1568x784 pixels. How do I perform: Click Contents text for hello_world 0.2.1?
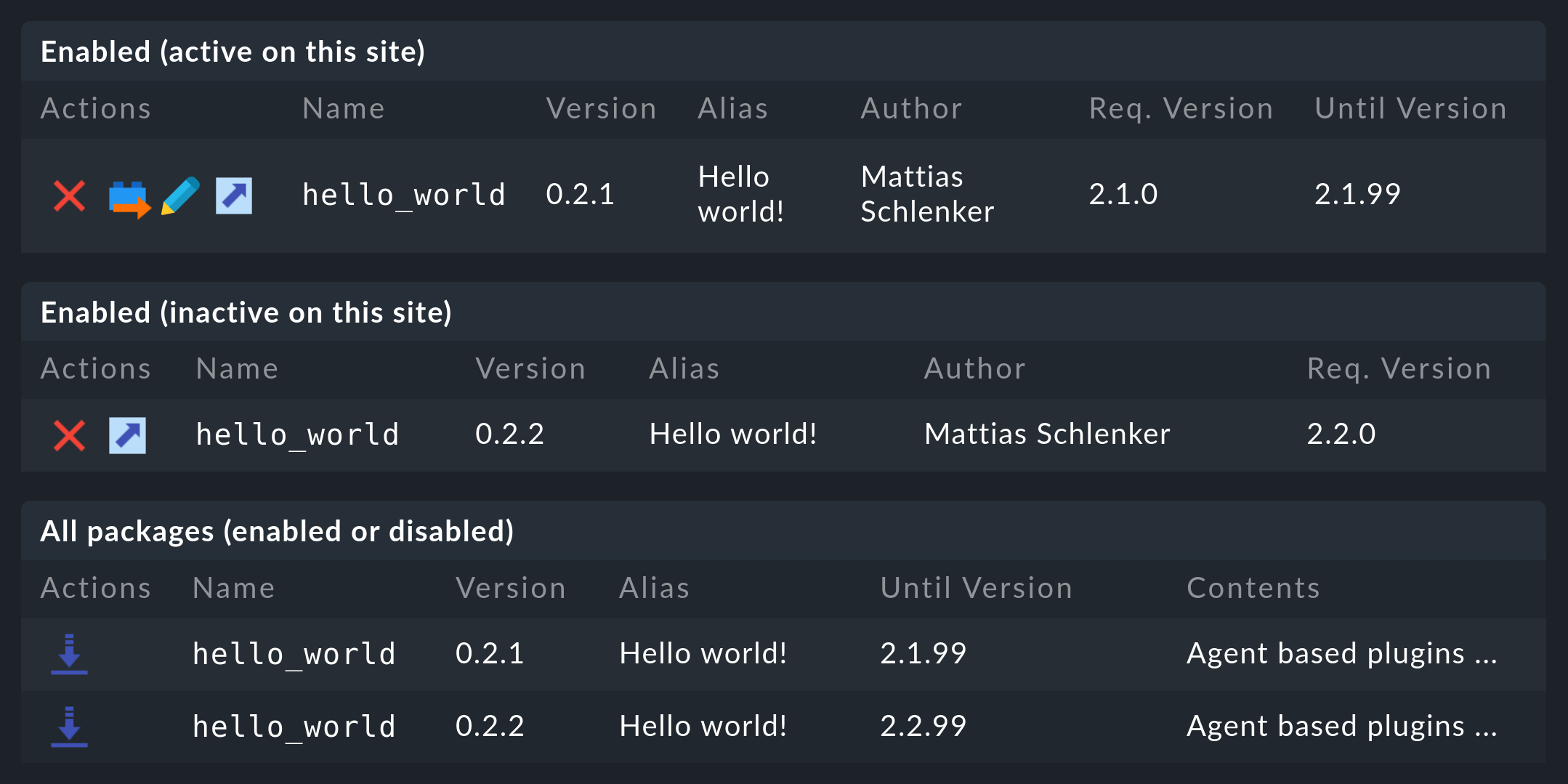tap(1341, 654)
